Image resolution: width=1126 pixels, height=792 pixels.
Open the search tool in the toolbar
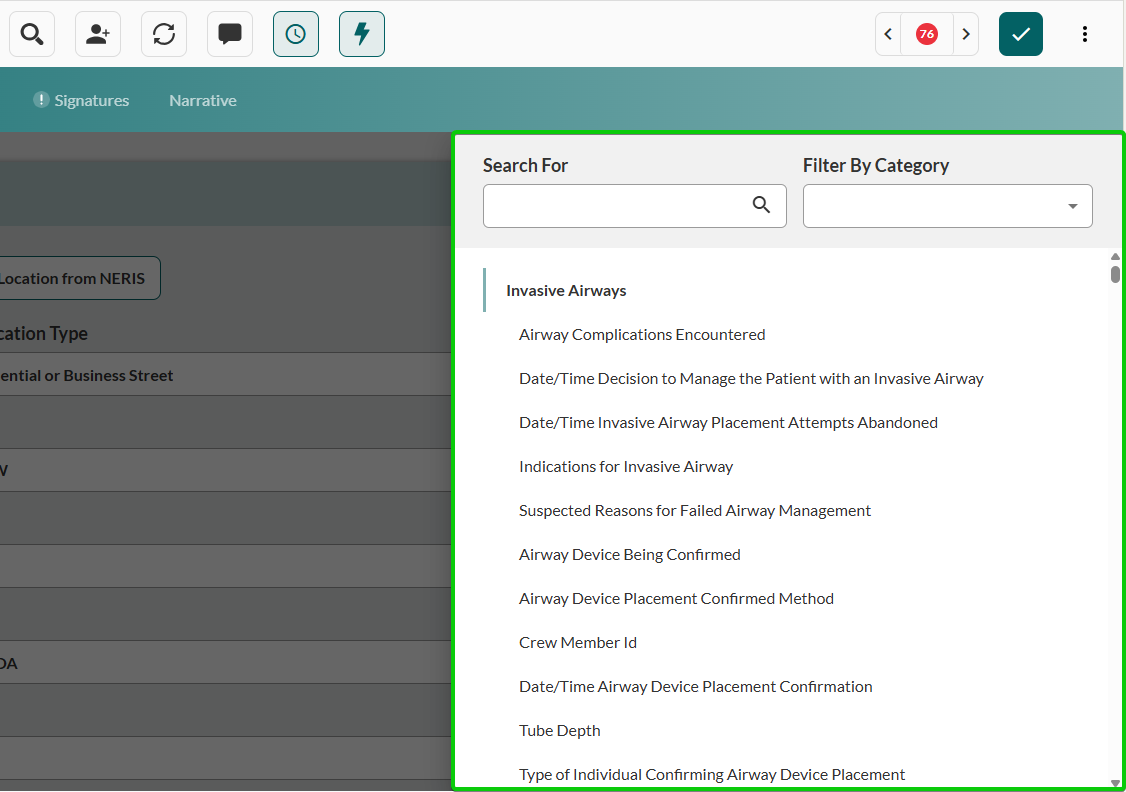tap(31, 33)
